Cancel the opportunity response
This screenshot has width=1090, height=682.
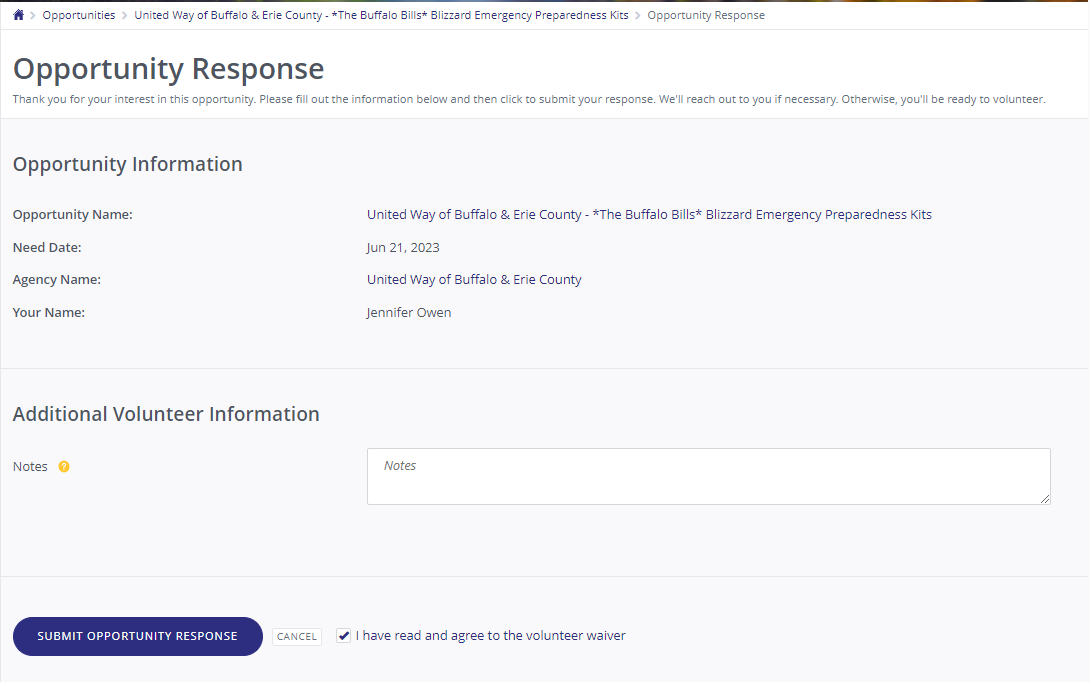297,636
